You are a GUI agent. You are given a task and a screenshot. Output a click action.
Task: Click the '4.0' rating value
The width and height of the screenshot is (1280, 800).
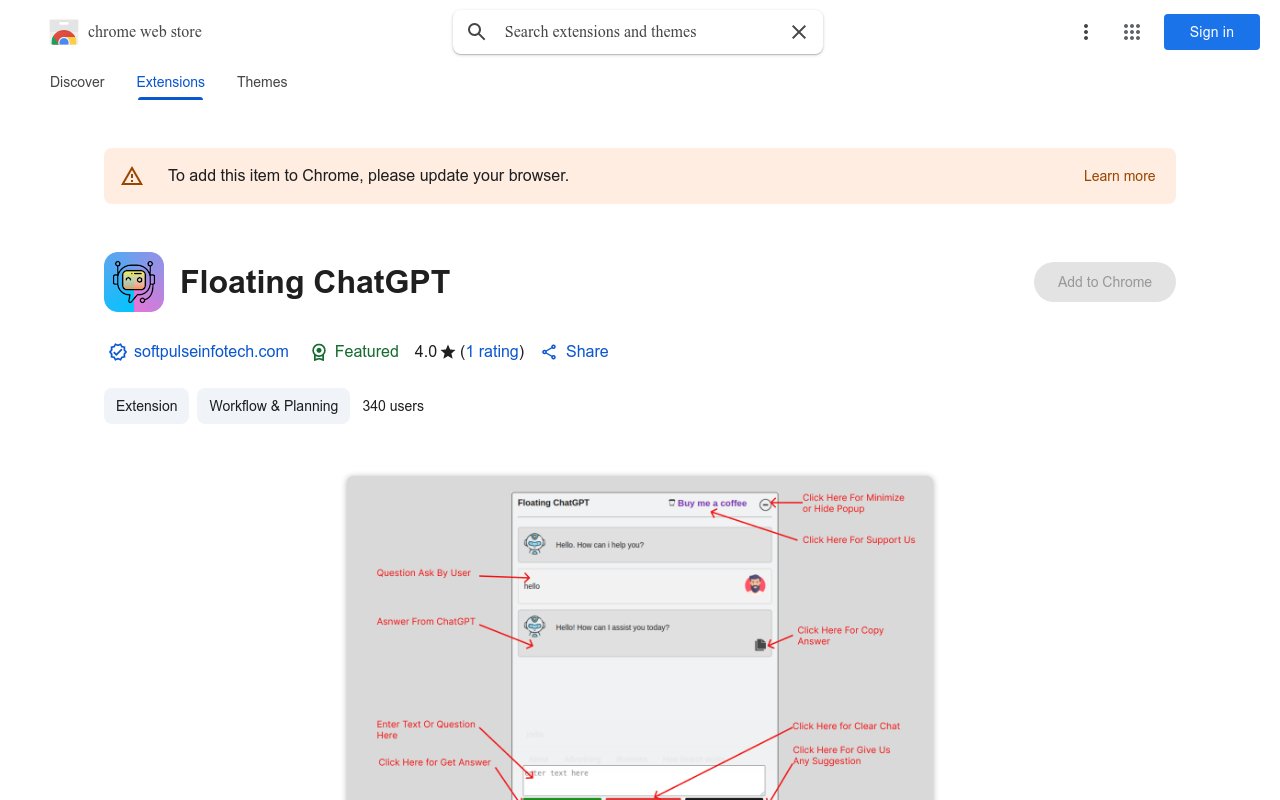(x=425, y=352)
